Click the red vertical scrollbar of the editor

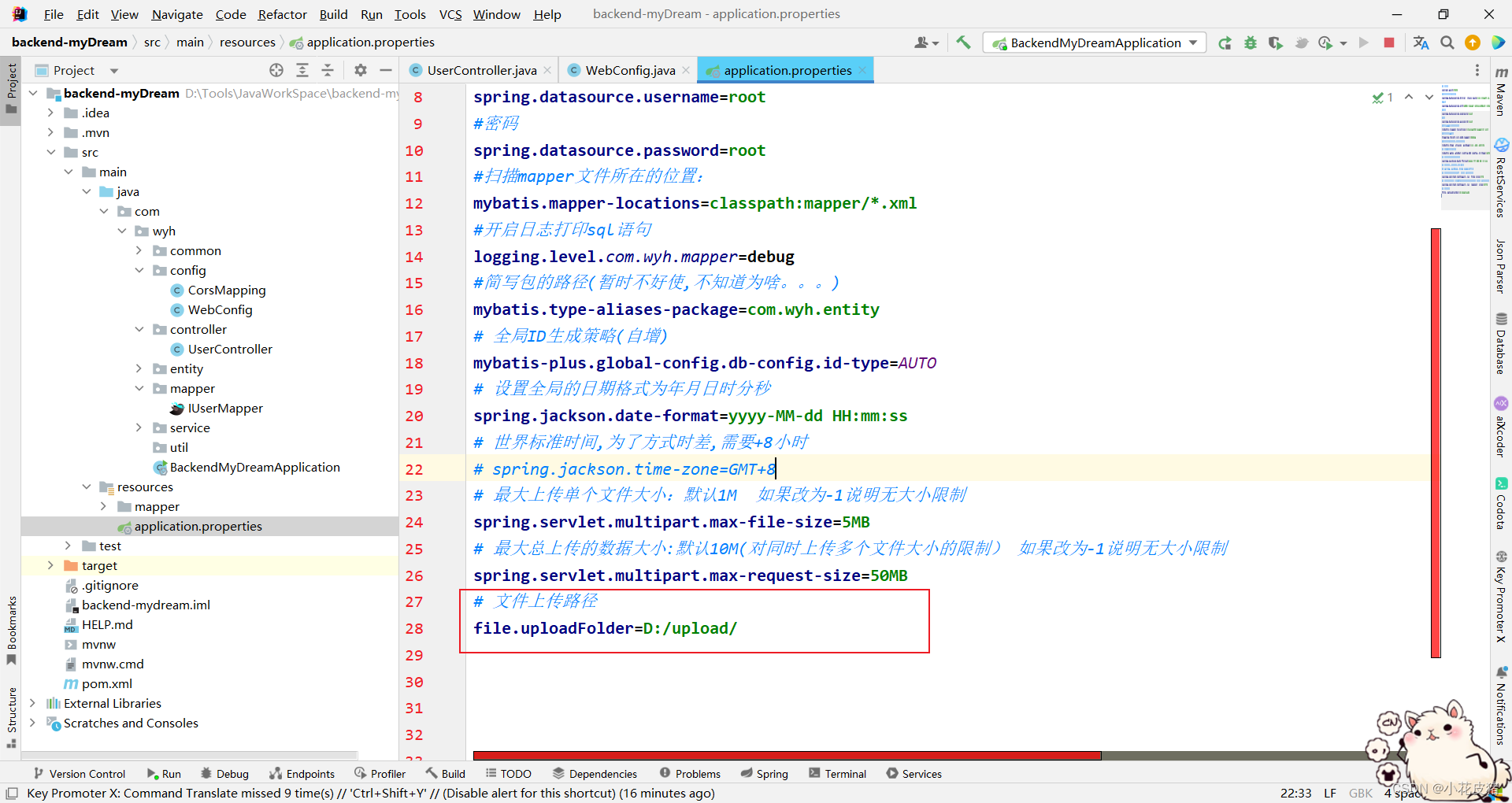click(1436, 442)
